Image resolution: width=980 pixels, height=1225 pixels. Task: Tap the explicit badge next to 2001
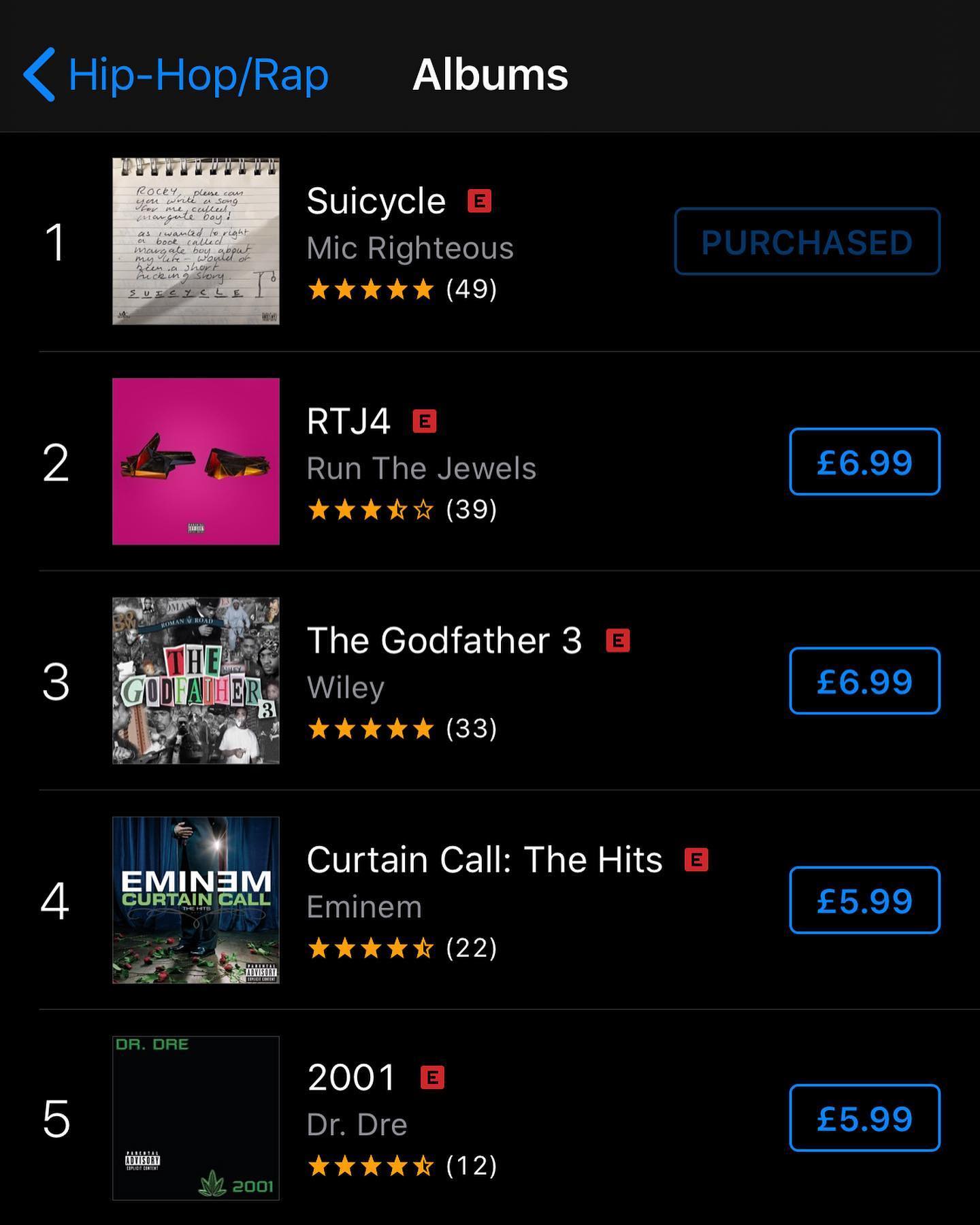tap(432, 1077)
